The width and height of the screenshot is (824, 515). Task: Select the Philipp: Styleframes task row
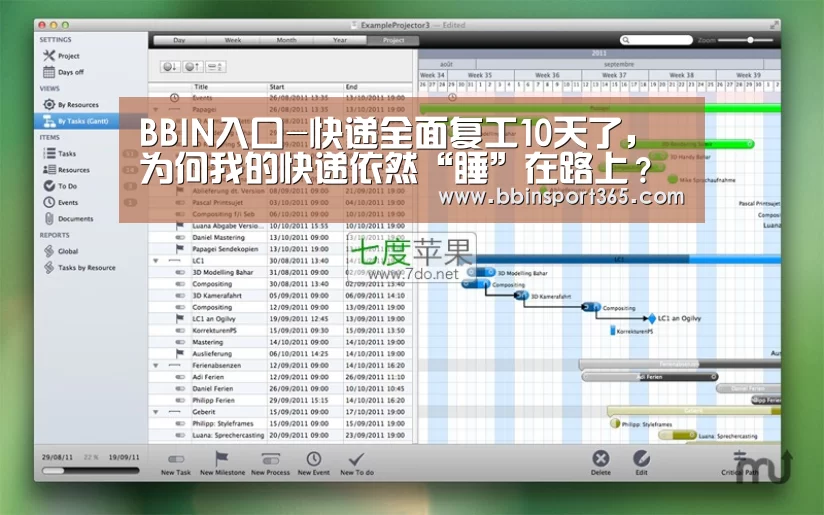click(x=281, y=424)
